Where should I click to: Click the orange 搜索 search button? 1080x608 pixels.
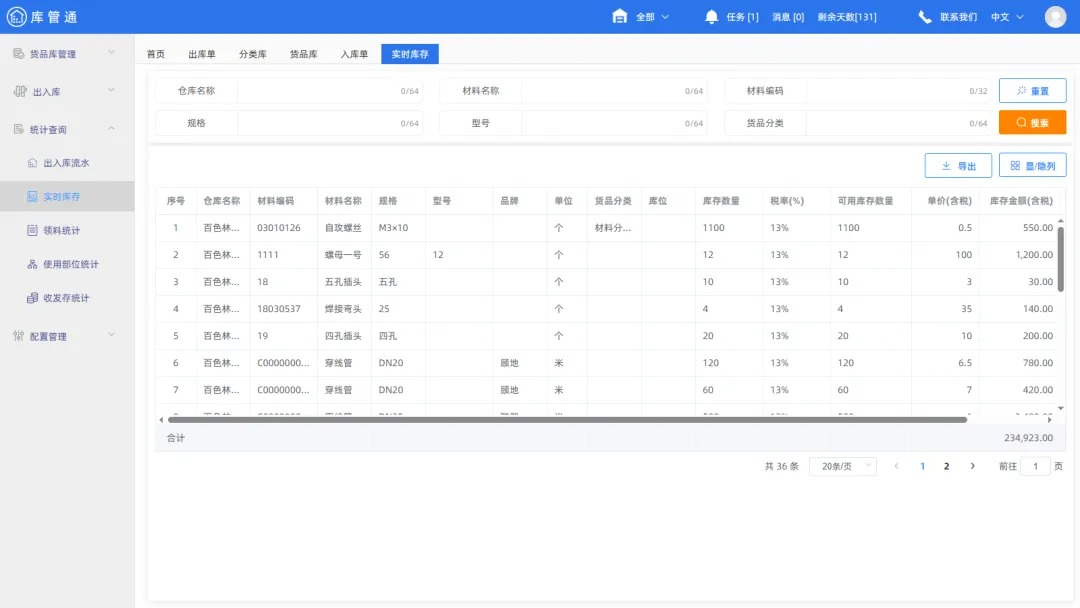click(x=1032, y=122)
